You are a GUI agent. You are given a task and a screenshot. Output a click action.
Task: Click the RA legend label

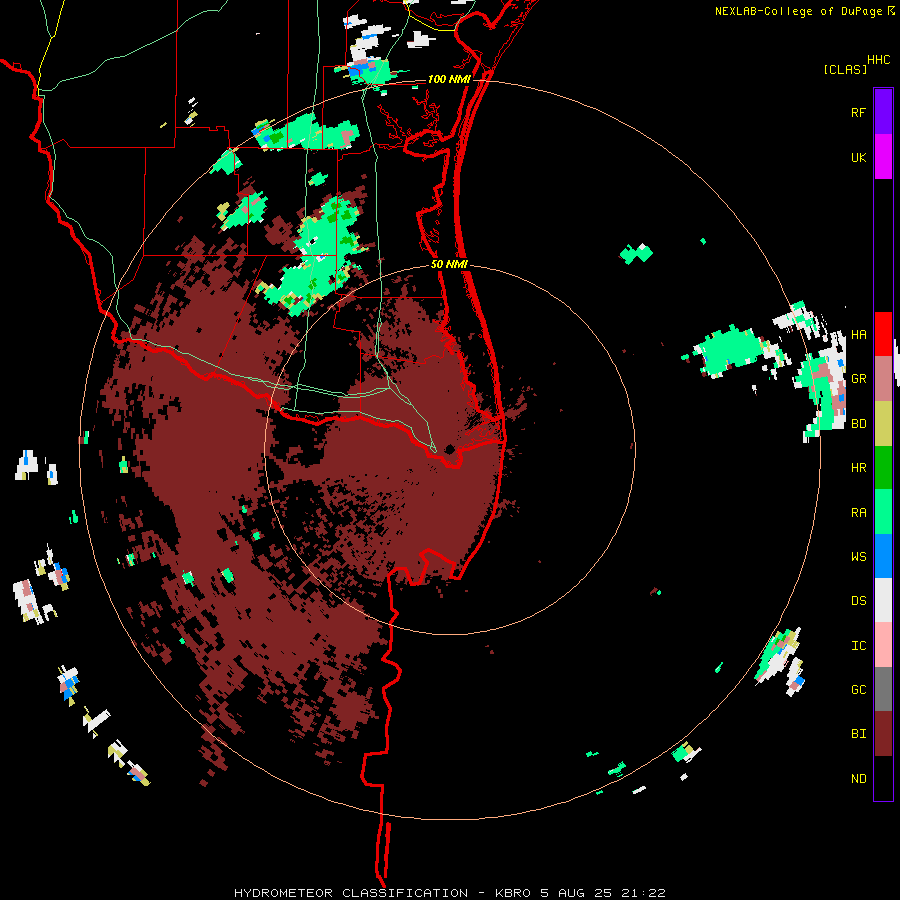[858, 513]
